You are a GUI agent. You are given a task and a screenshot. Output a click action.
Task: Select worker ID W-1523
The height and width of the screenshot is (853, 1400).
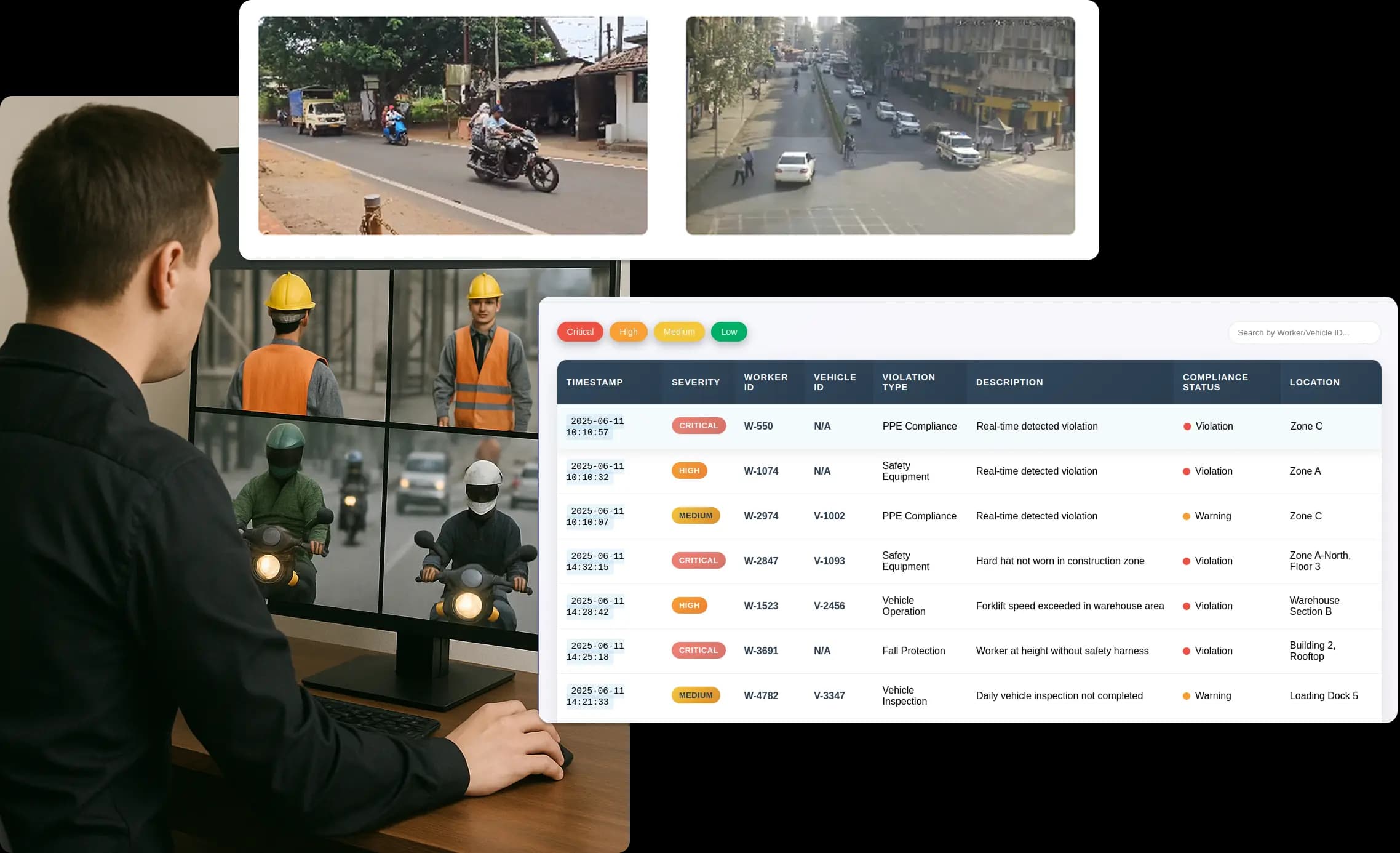pos(761,606)
